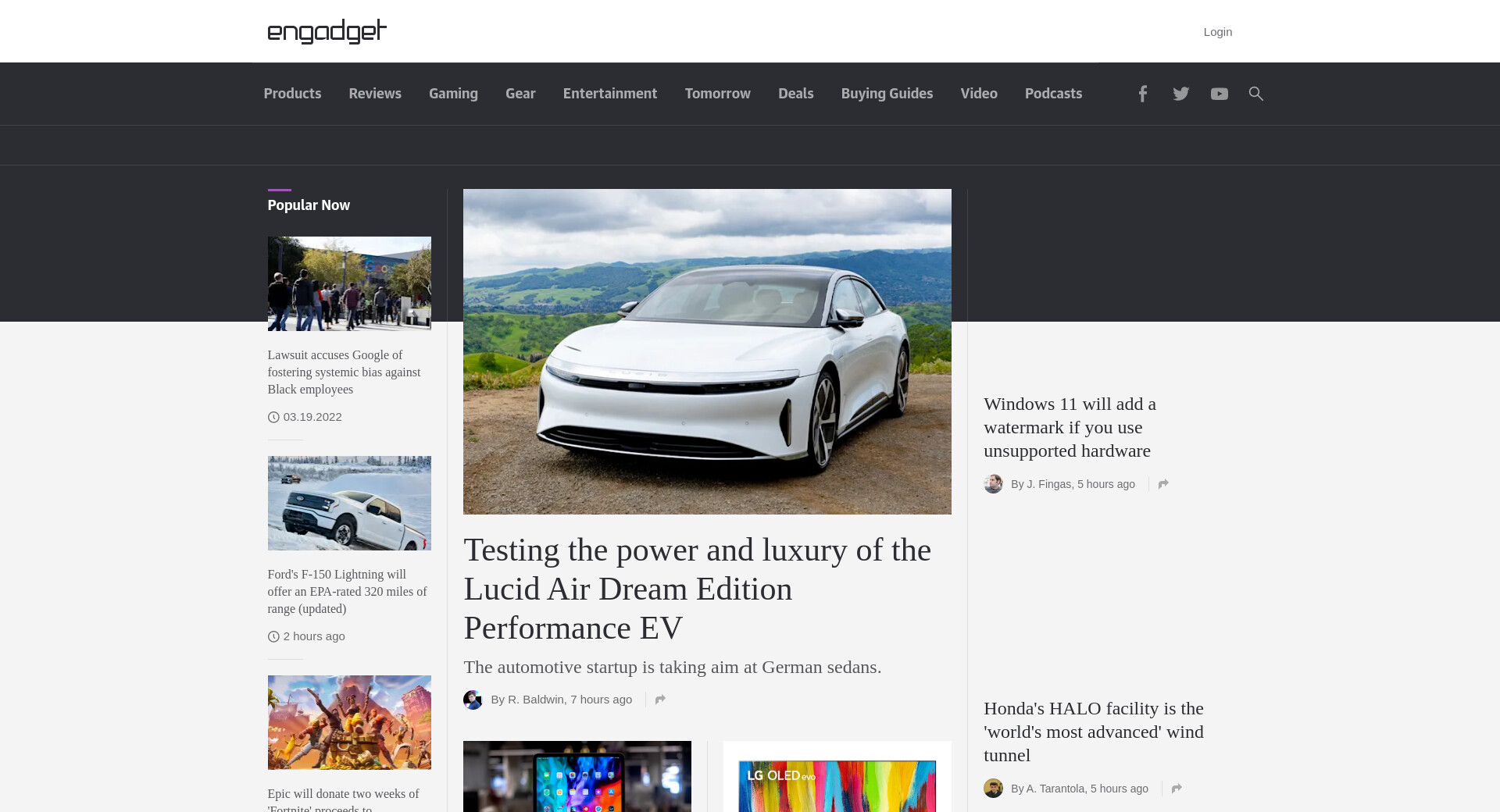Click the Engadget logo
Screen dimensions: 1500x812
coord(327,31)
